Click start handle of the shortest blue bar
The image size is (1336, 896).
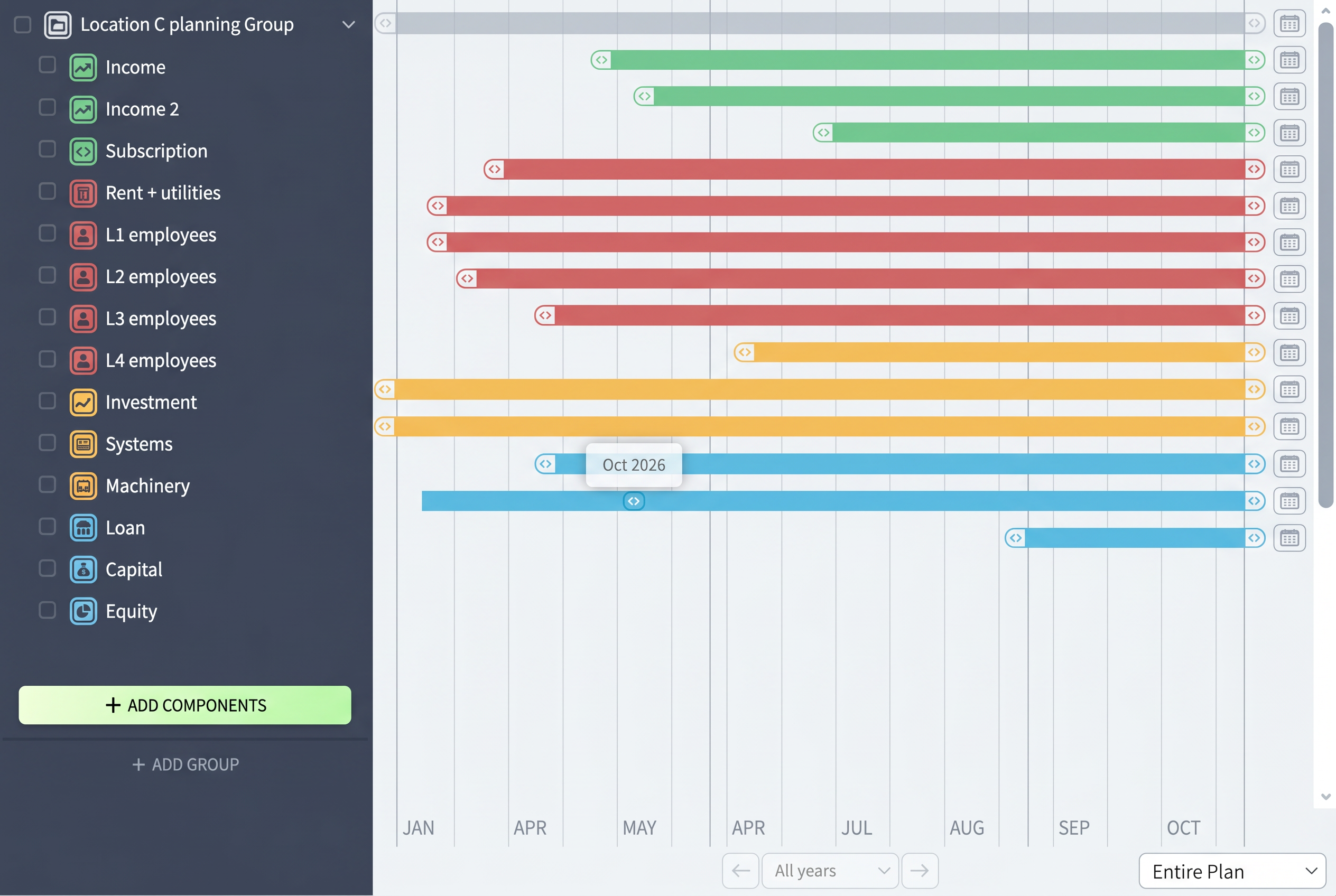(x=1015, y=538)
